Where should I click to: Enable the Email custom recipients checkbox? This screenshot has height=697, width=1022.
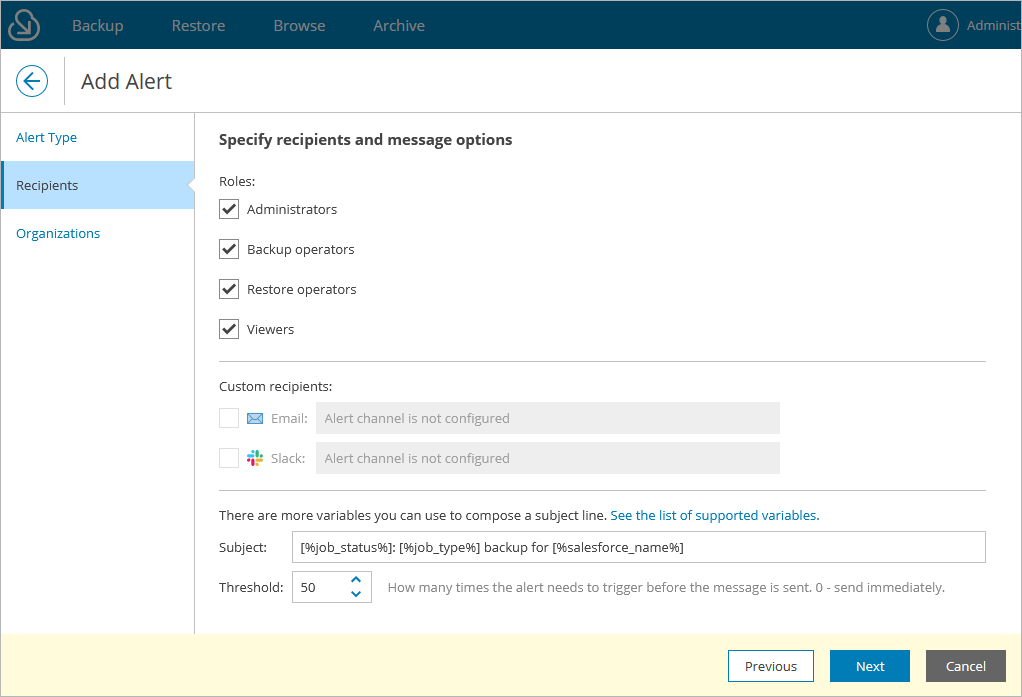(x=227, y=417)
